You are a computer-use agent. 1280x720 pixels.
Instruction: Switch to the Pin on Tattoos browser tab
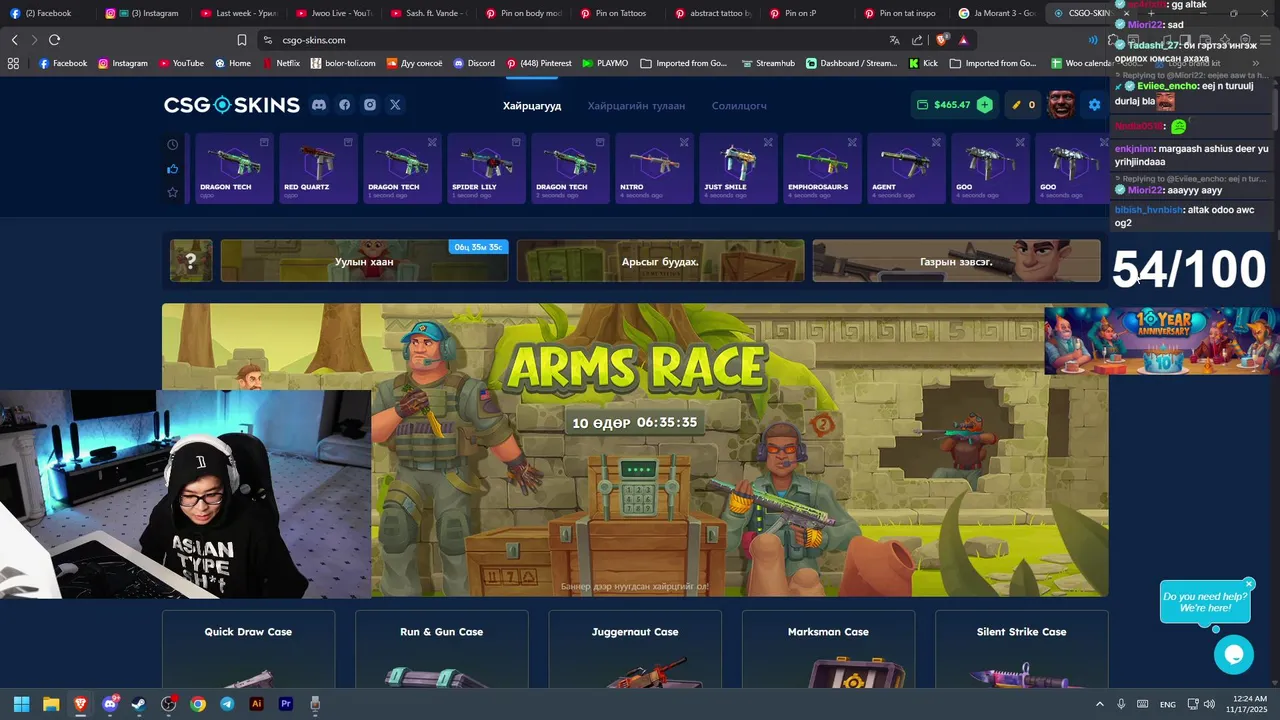(x=620, y=13)
